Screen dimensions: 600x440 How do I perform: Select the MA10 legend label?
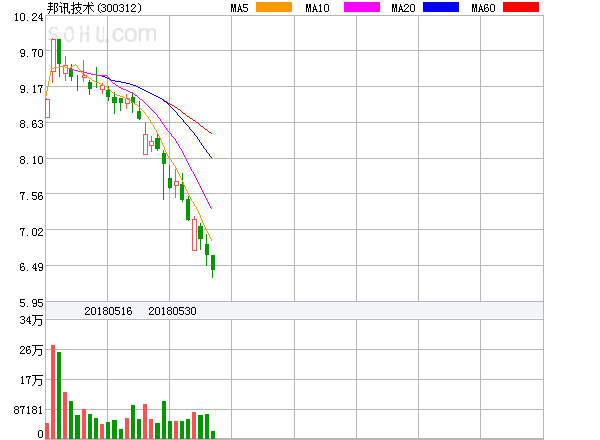317,8
